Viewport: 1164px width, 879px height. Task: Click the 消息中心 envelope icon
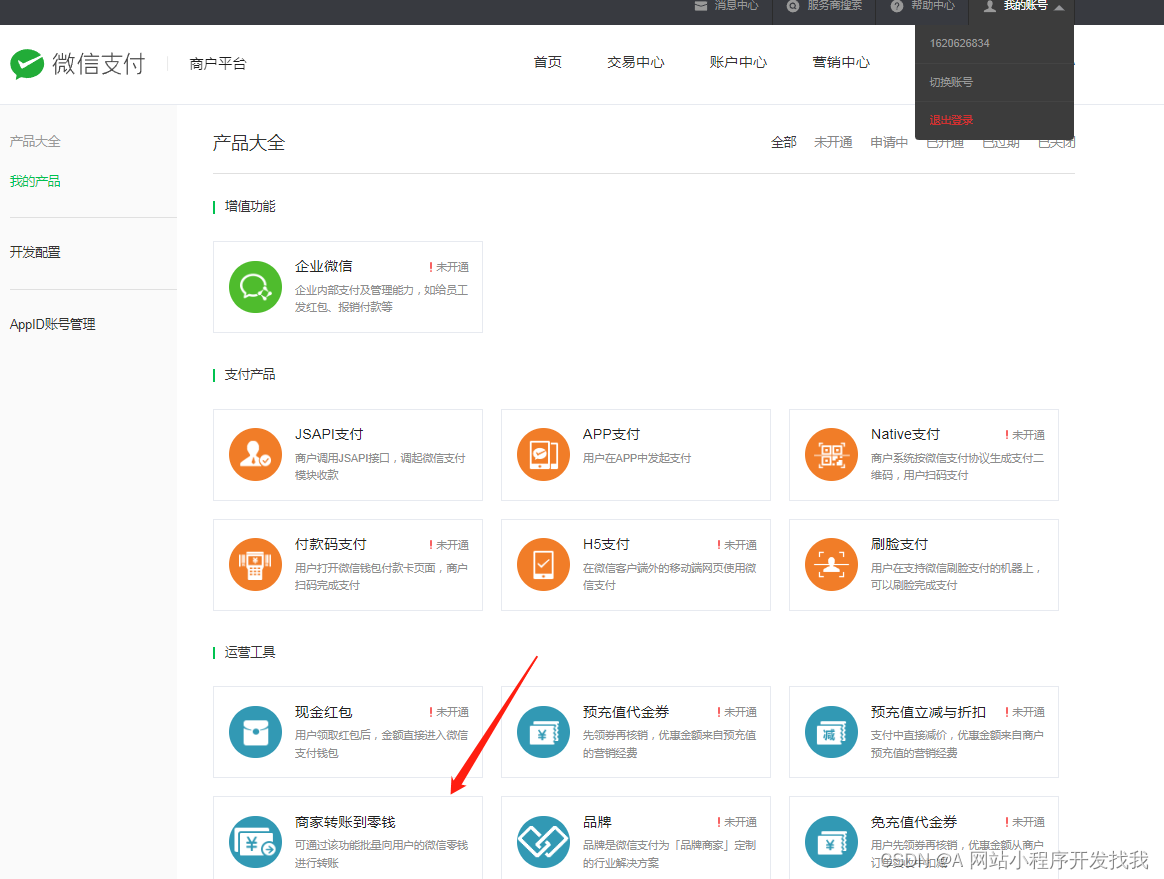[701, 6]
